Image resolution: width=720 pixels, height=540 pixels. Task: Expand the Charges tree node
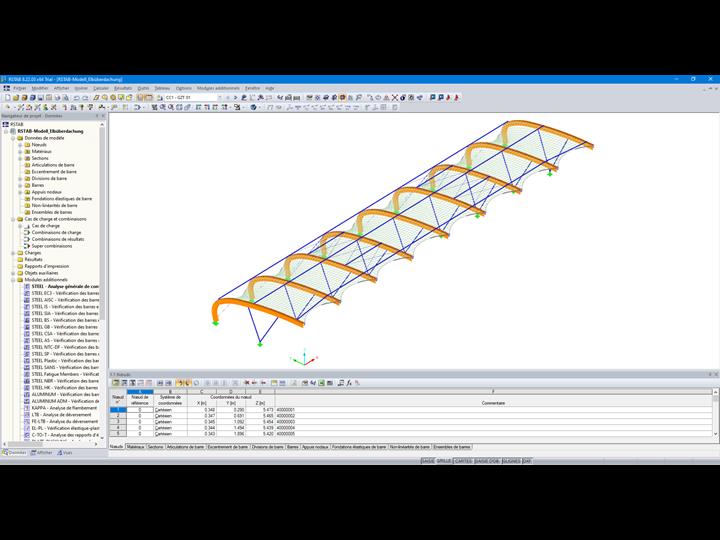coord(13,253)
